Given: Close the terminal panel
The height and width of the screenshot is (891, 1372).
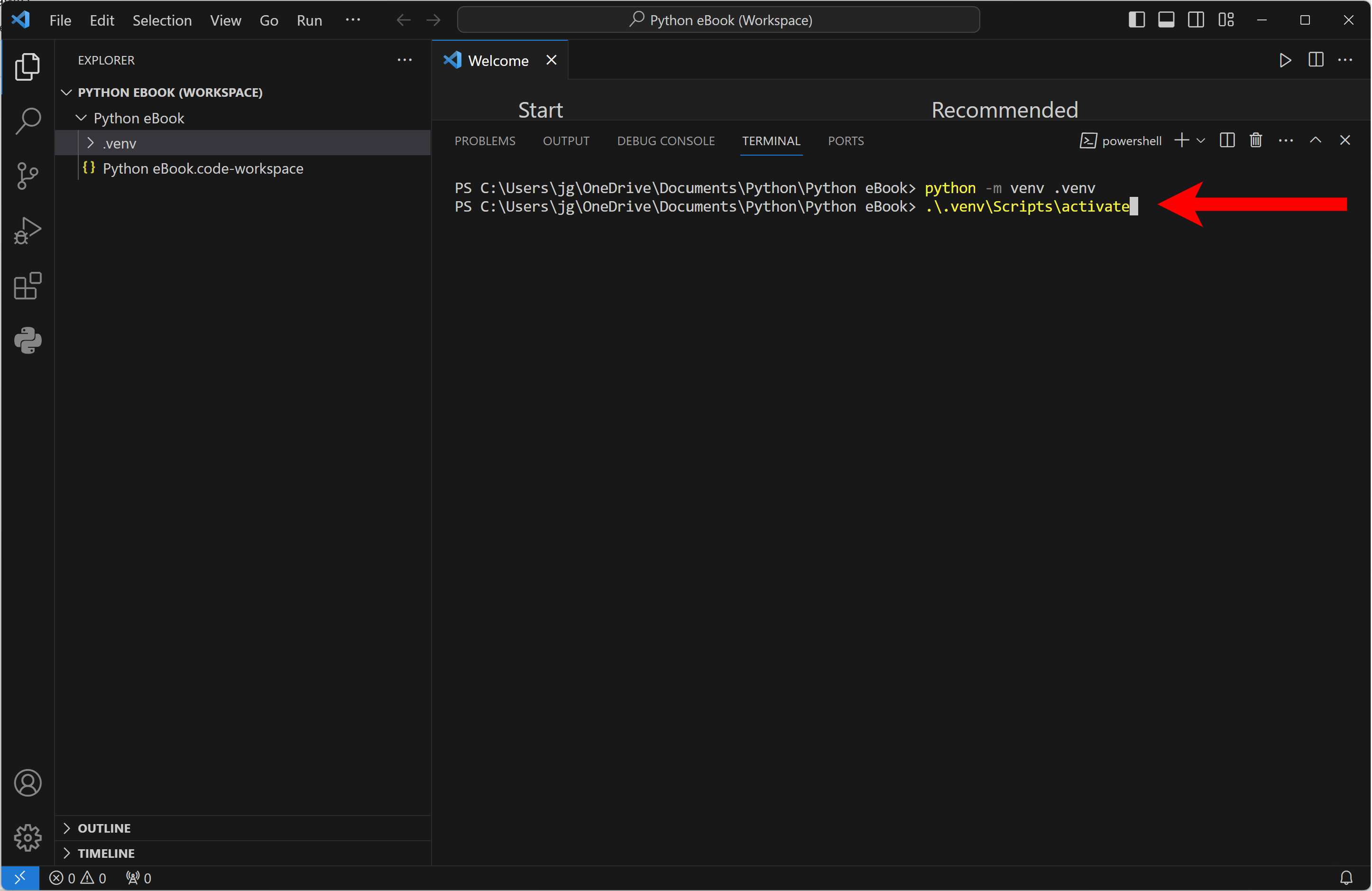Looking at the screenshot, I should (x=1345, y=140).
